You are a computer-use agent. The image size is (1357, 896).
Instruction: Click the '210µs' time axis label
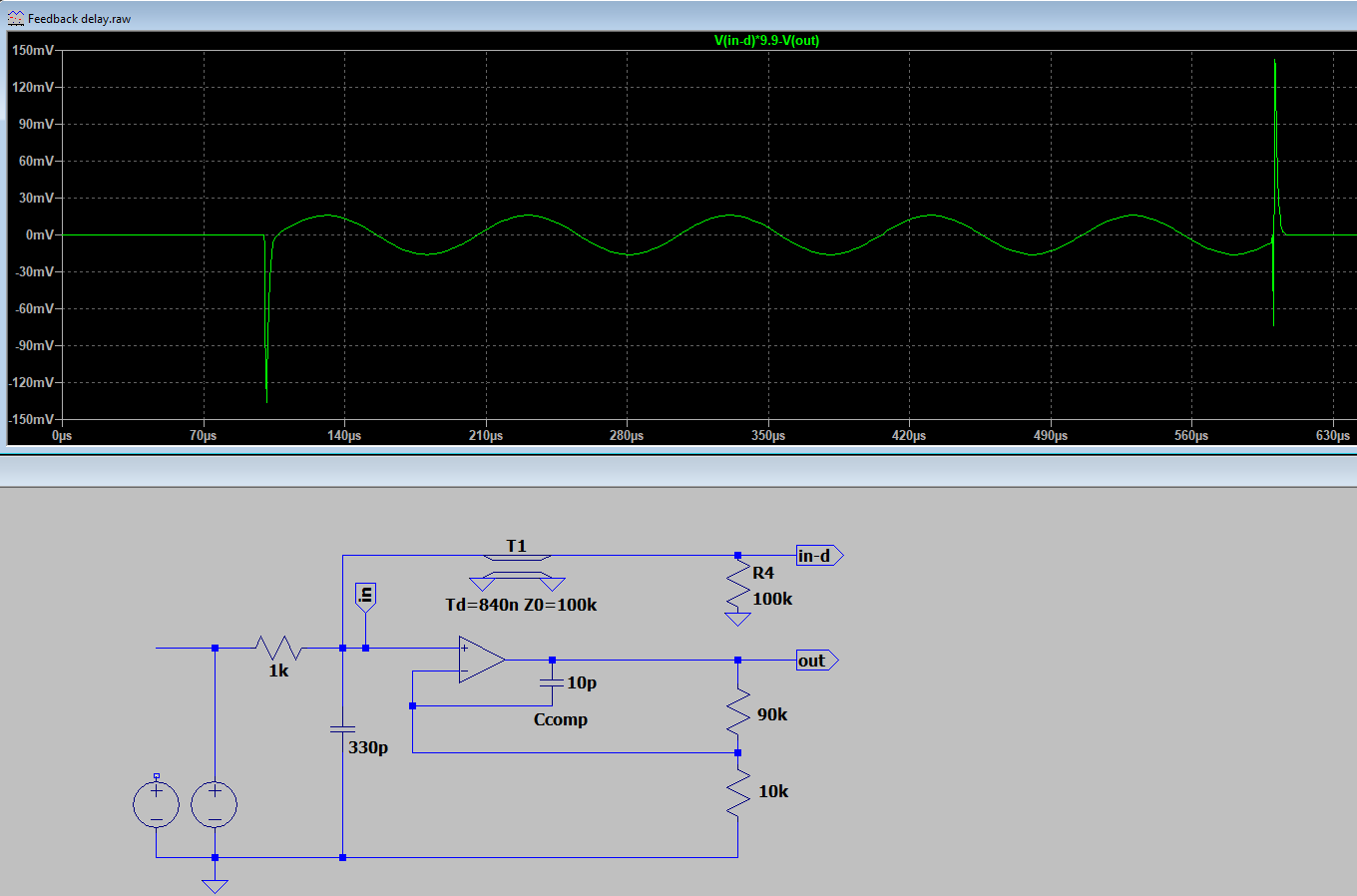486,435
